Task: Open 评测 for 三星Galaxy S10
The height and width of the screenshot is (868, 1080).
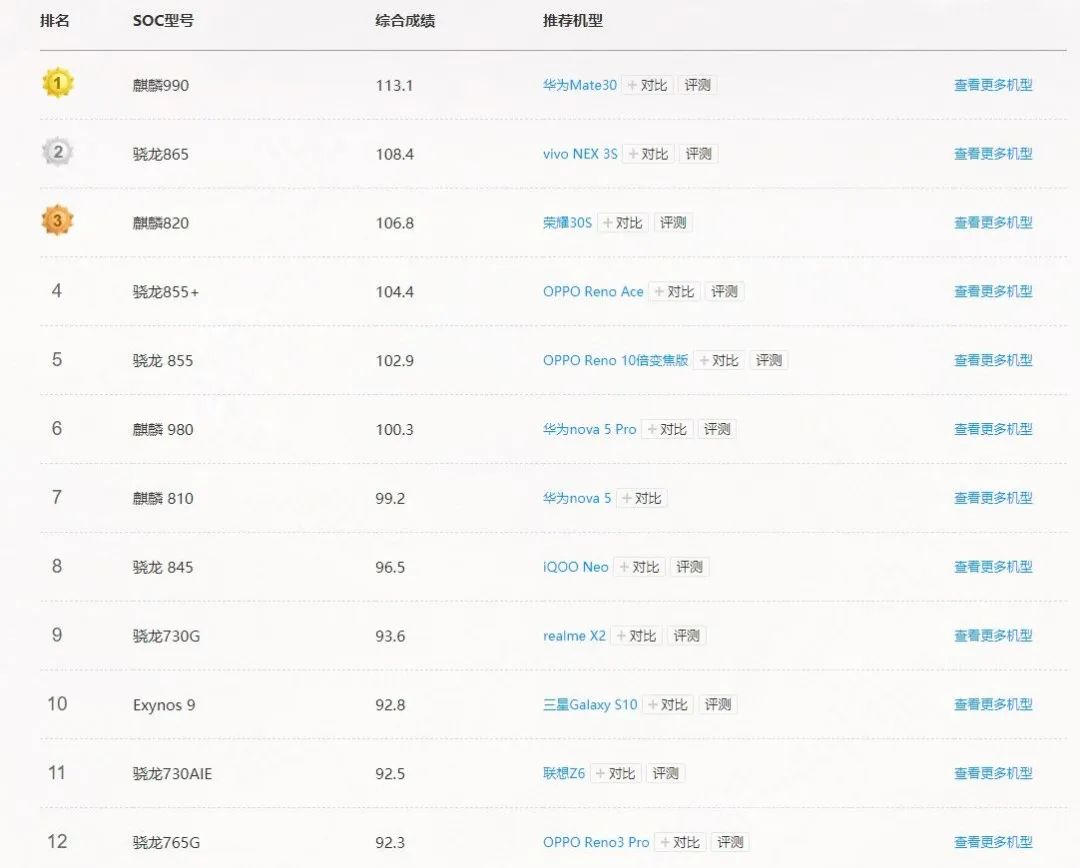Action: 718,705
